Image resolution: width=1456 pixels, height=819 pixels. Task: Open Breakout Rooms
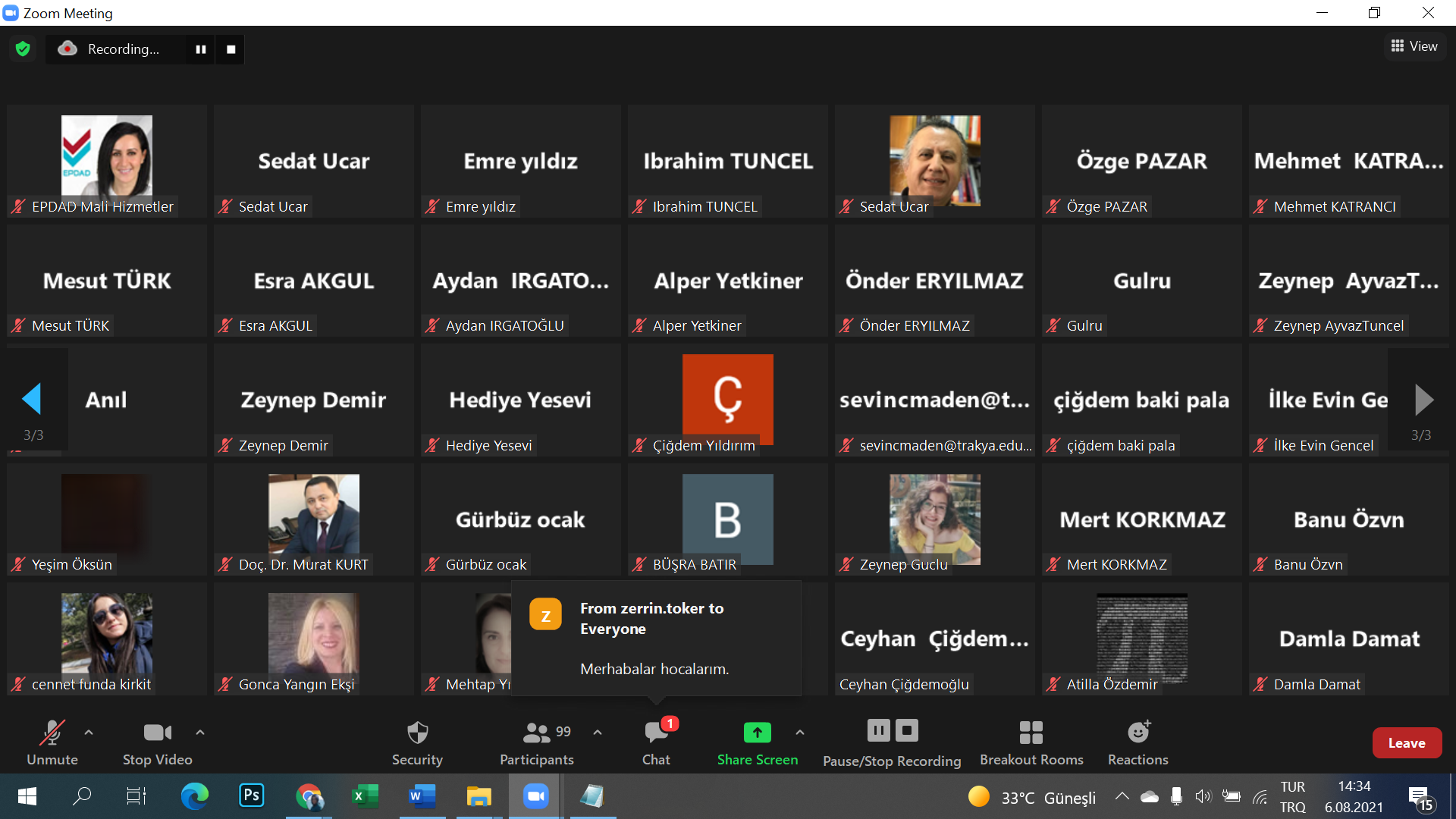click(x=1031, y=742)
